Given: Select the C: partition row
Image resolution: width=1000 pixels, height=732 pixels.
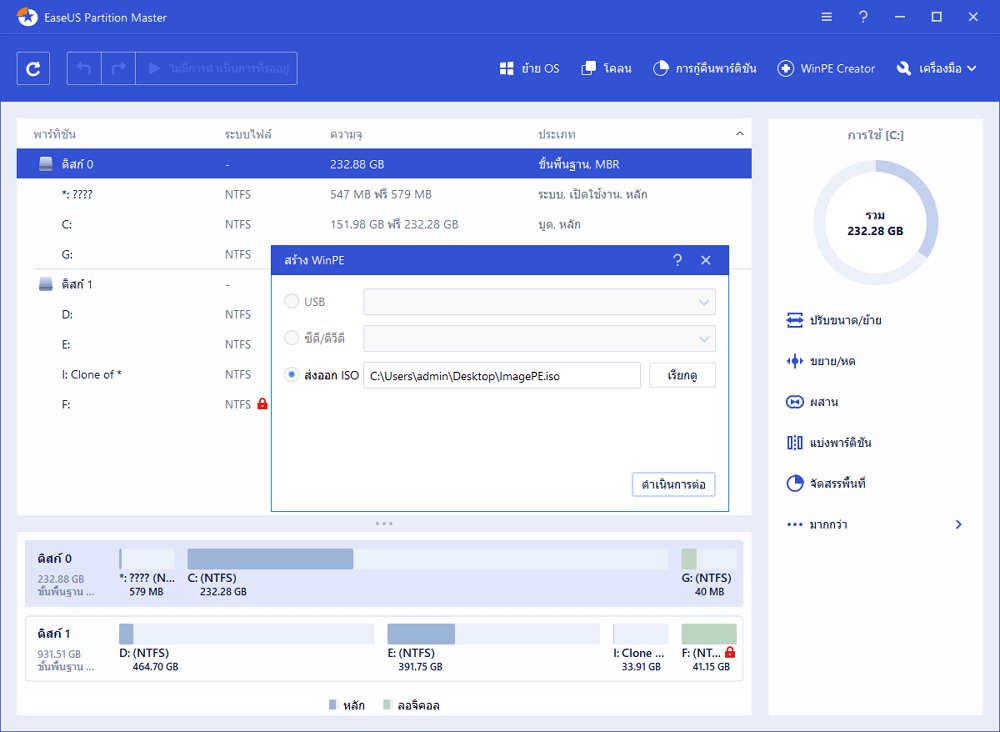Looking at the screenshot, I should [384, 224].
